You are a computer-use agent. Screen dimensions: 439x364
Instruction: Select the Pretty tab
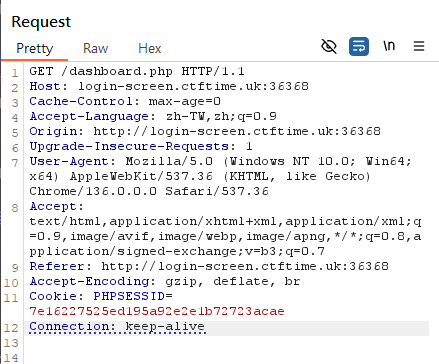tap(35, 49)
